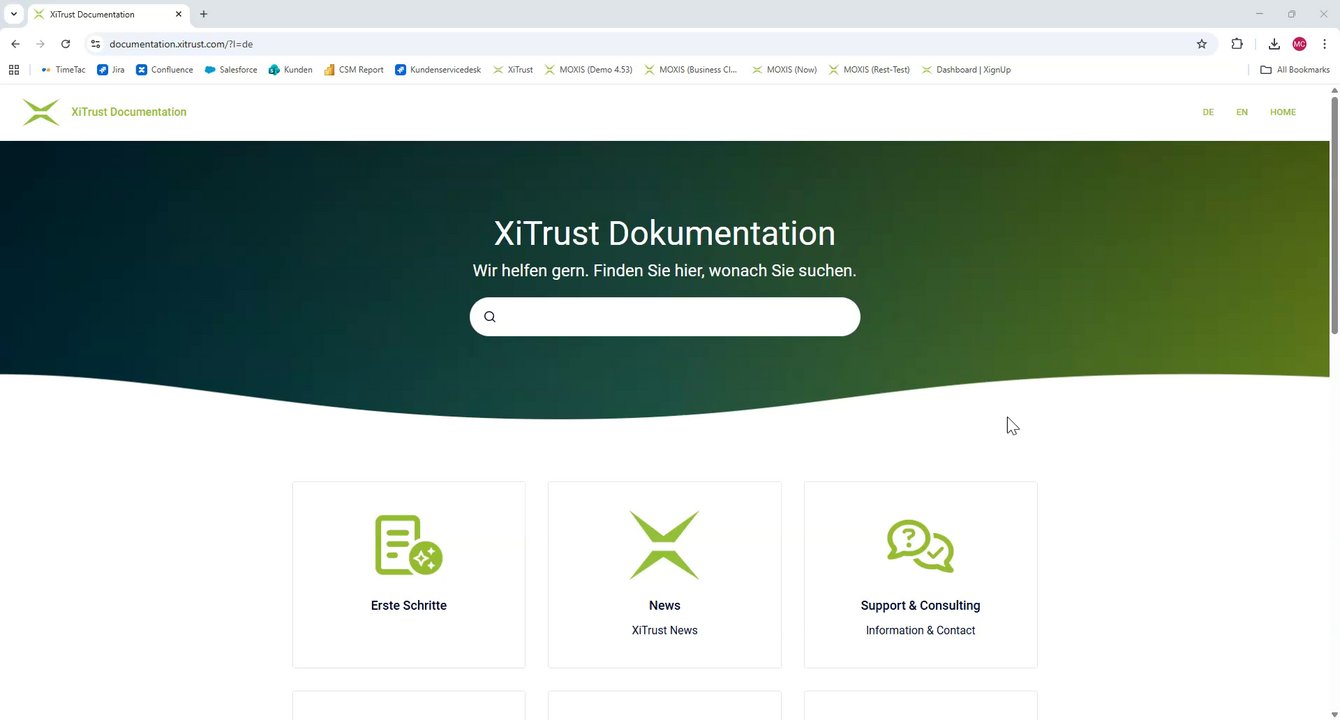Viewport: 1340px width, 720px height.
Task: Open the Kunden bookmark
Action: tap(290, 70)
